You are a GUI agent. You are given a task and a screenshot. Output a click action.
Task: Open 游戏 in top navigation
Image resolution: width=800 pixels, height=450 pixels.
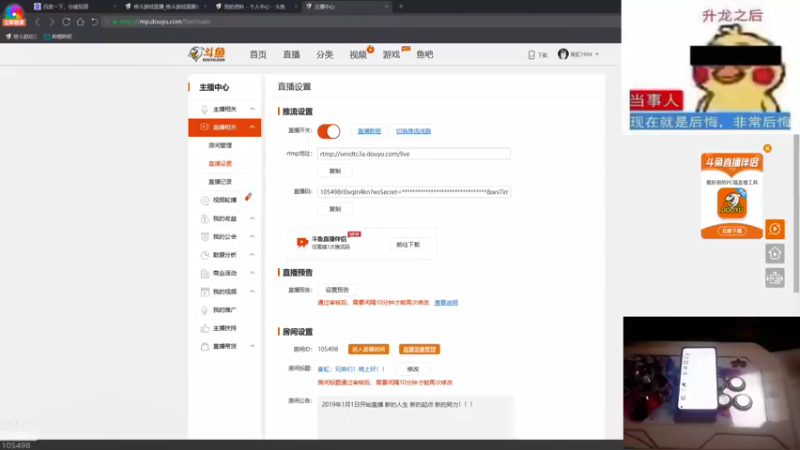391,55
